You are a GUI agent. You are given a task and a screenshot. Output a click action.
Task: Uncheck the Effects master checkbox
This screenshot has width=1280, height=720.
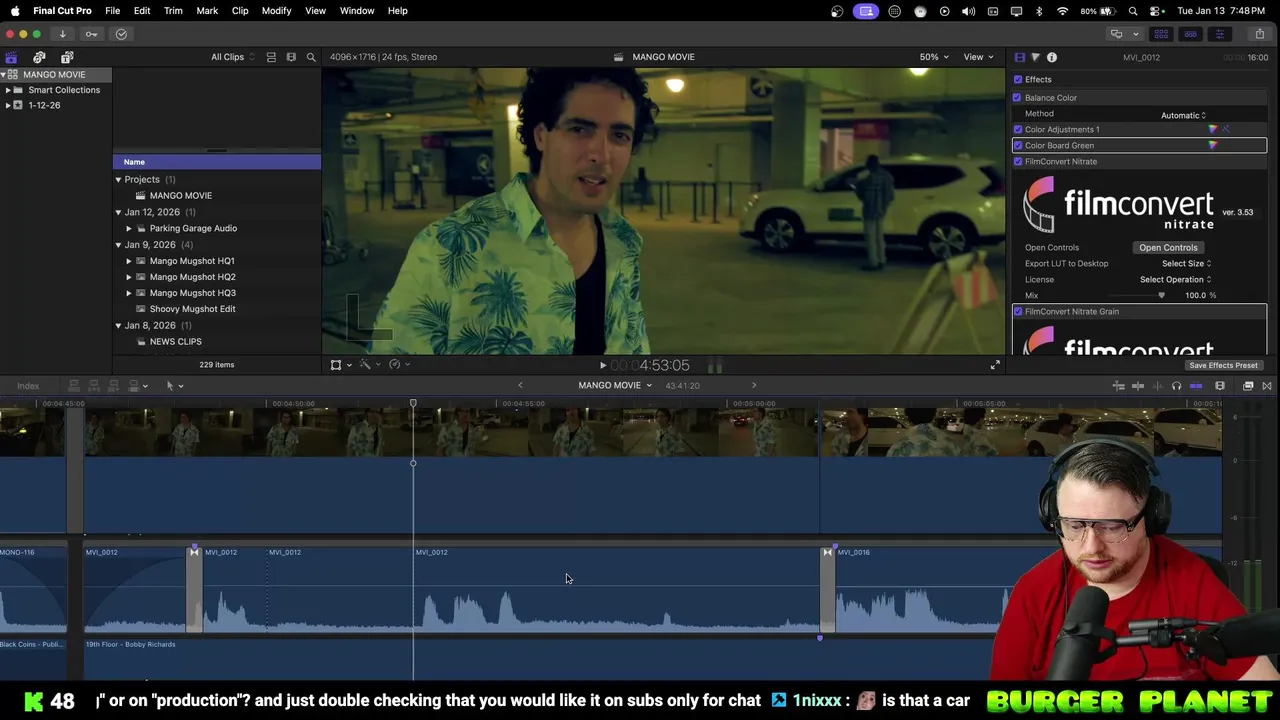click(1018, 79)
